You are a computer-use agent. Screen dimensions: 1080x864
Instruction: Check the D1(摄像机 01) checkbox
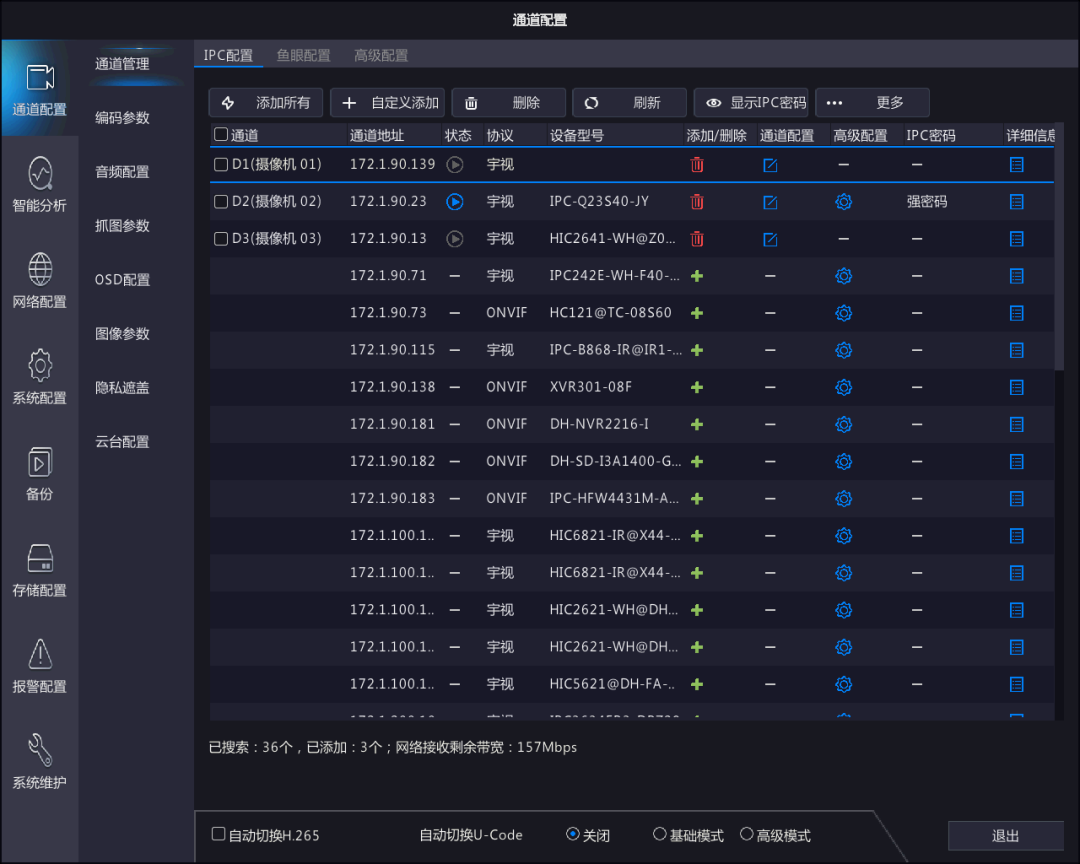point(221,165)
